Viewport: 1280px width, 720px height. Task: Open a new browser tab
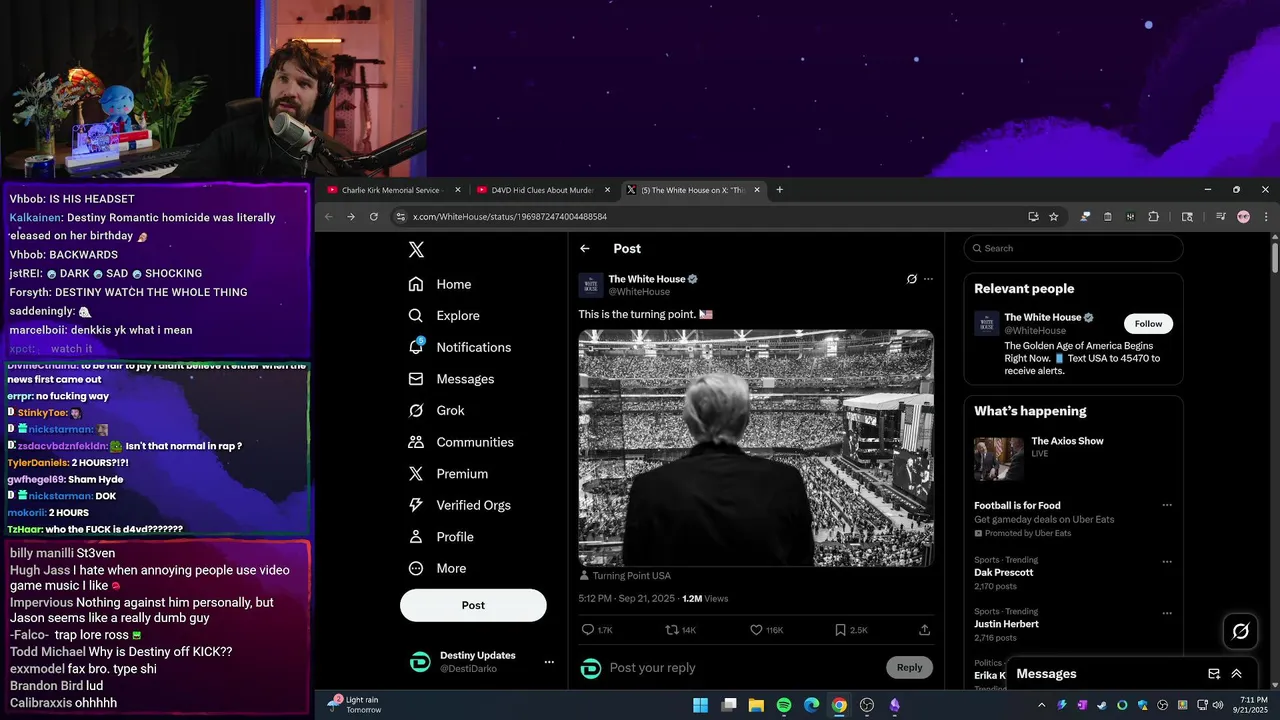coord(780,190)
